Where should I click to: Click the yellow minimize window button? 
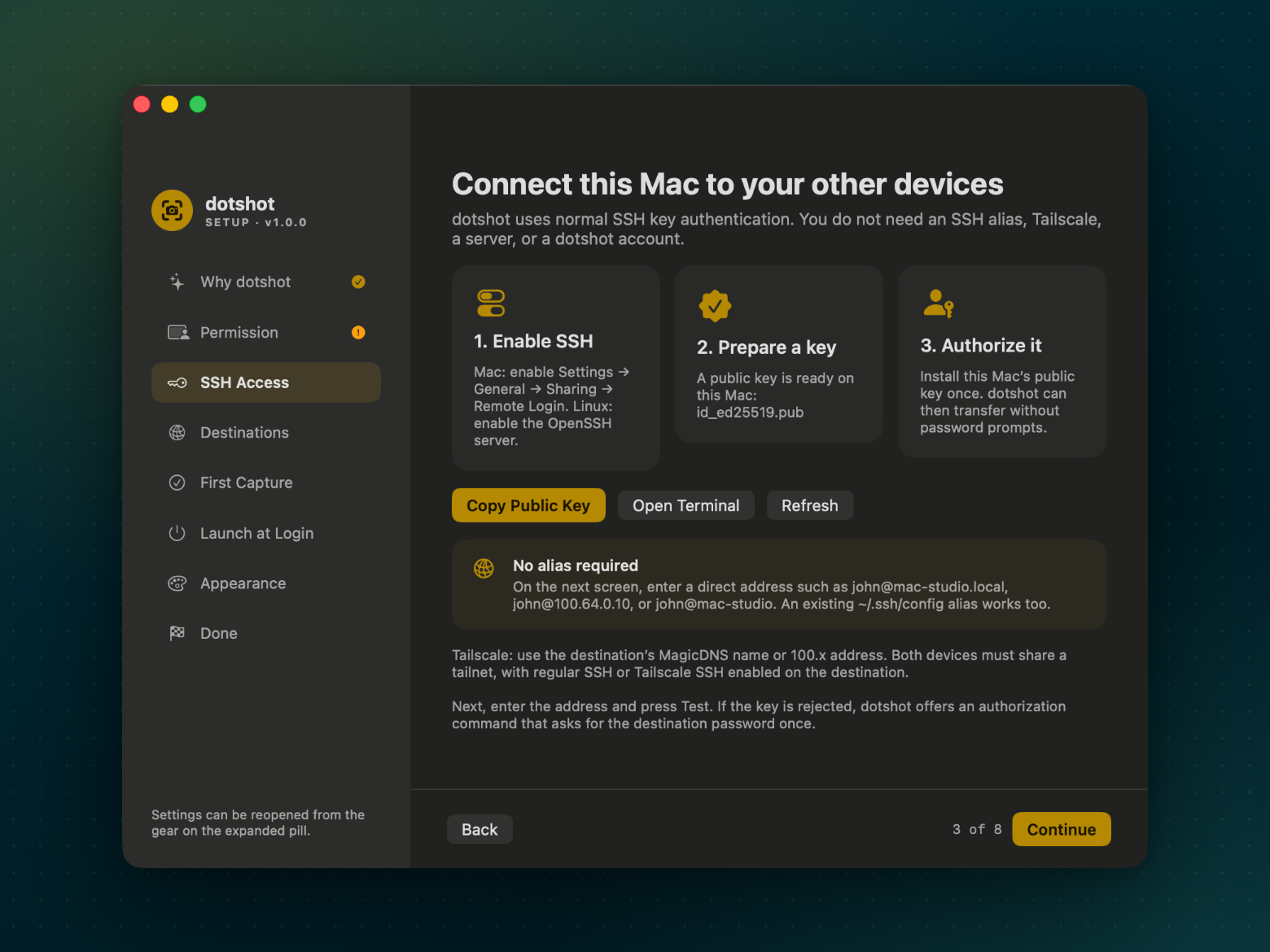coord(169,104)
